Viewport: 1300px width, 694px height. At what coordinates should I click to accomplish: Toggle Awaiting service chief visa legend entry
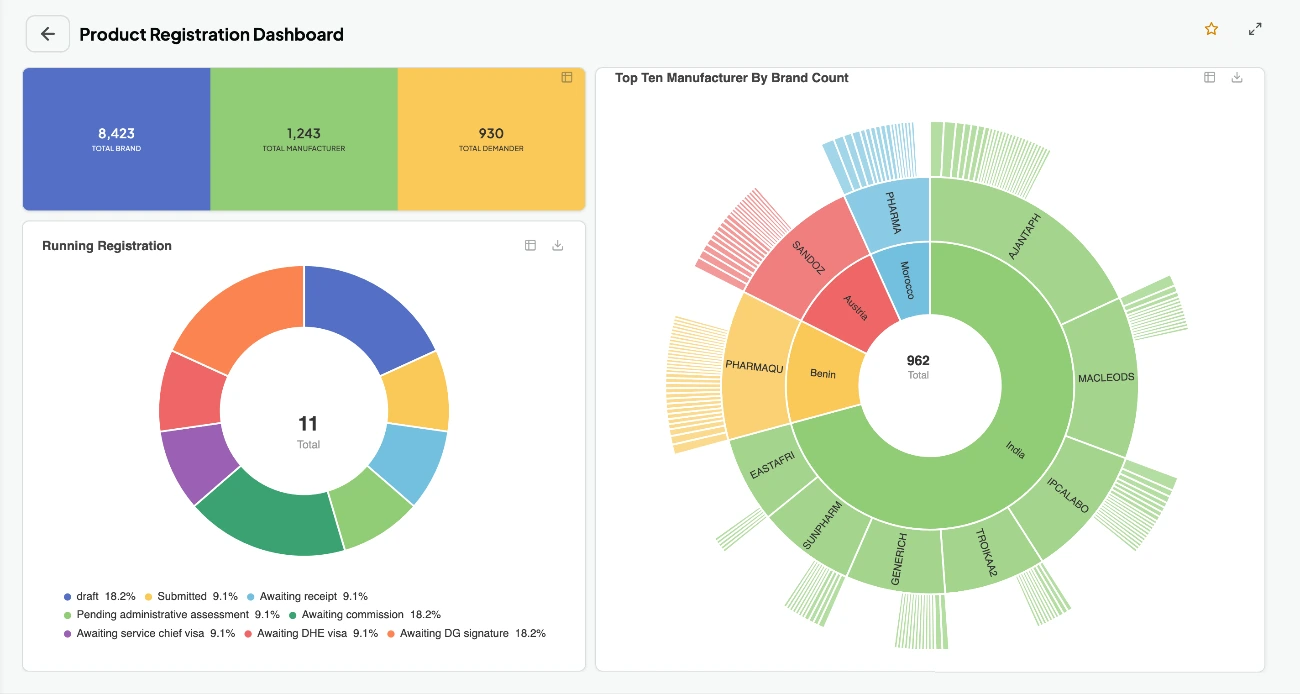149,633
